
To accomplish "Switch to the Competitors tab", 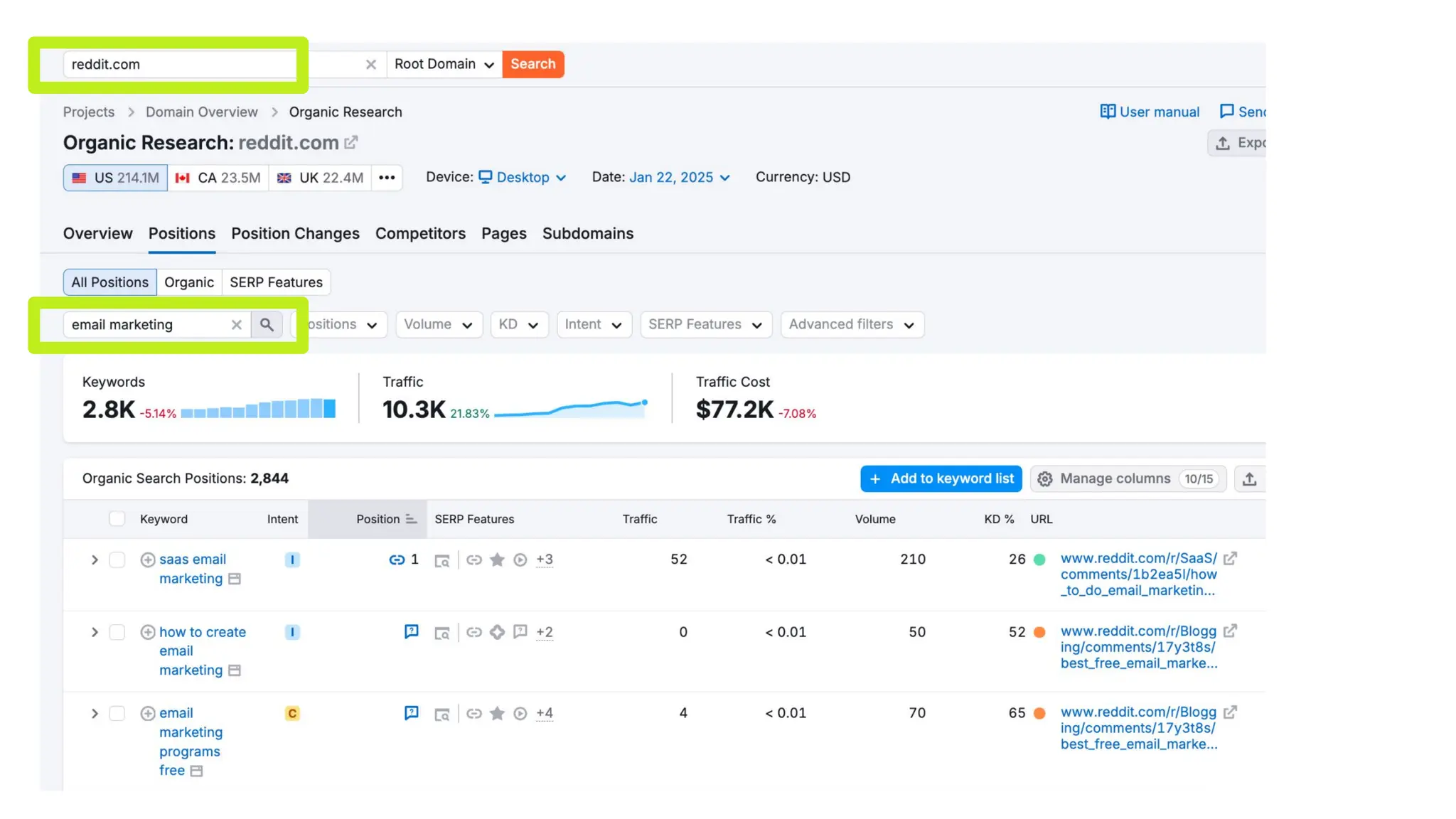I will [420, 234].
